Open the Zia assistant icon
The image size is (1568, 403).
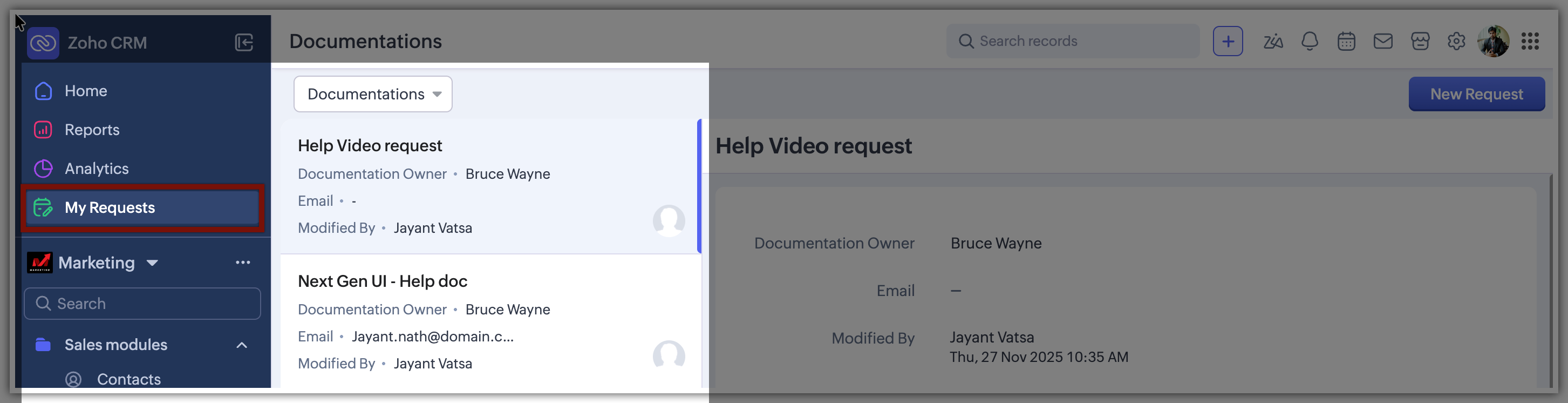point(1272,42)
